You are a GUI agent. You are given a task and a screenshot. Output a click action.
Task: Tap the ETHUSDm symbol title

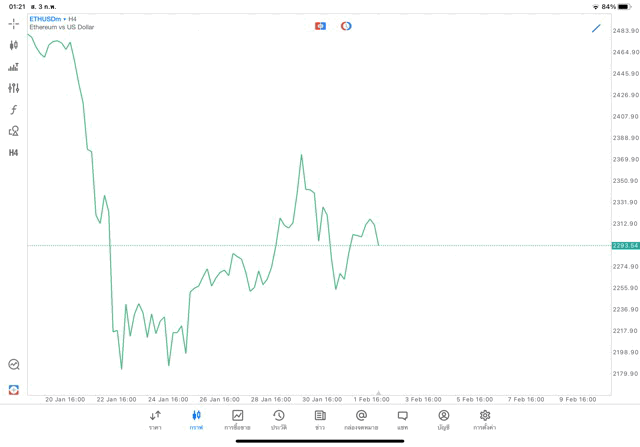pos(50,18)
